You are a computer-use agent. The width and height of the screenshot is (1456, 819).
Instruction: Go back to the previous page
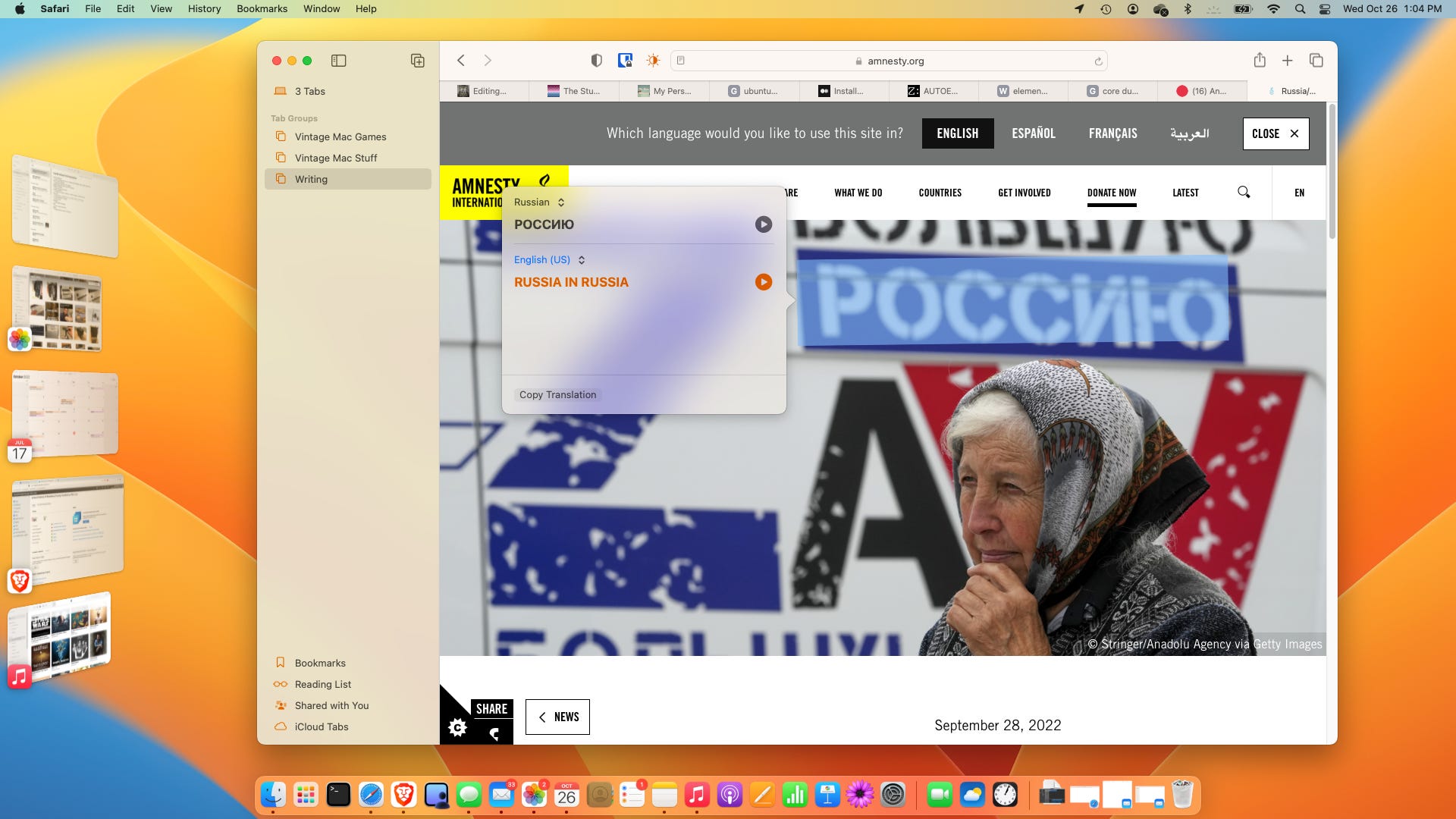click(x=460, y=61)
